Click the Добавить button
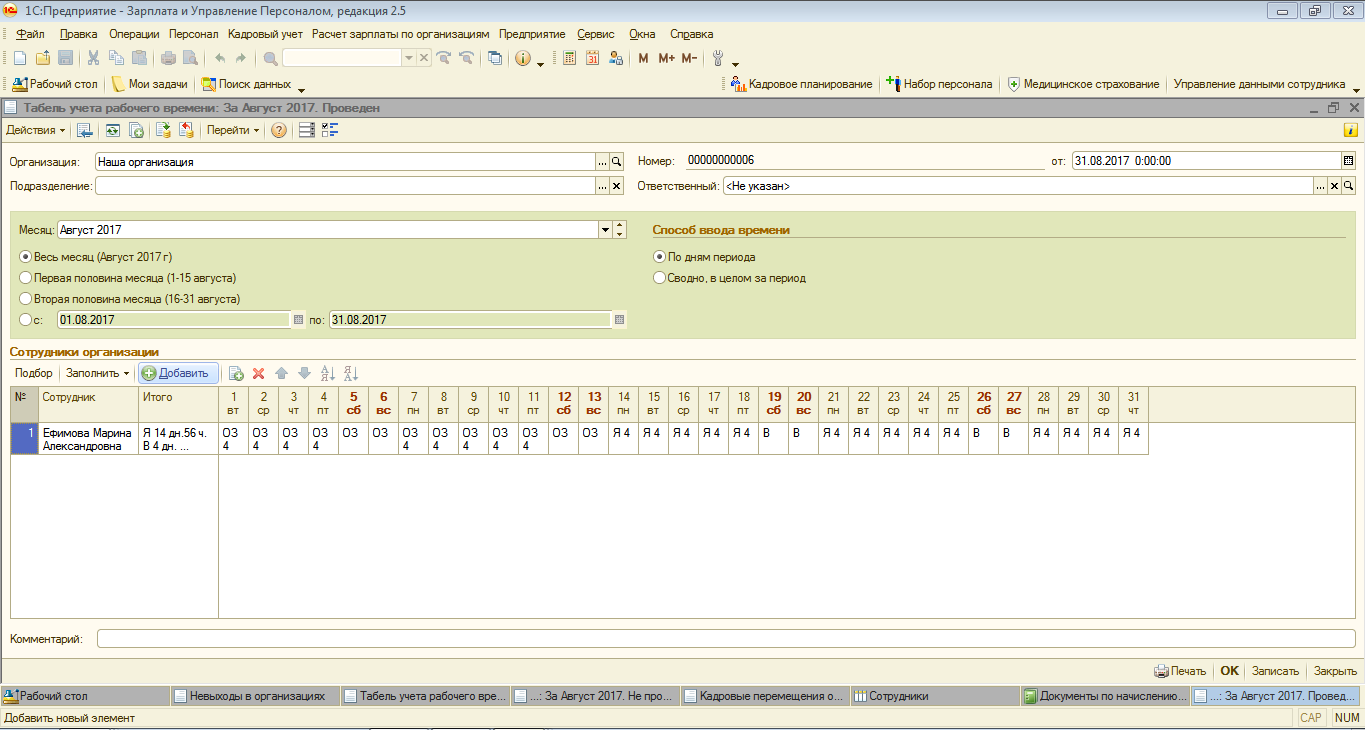1365x730 pixels. point(178,373)
